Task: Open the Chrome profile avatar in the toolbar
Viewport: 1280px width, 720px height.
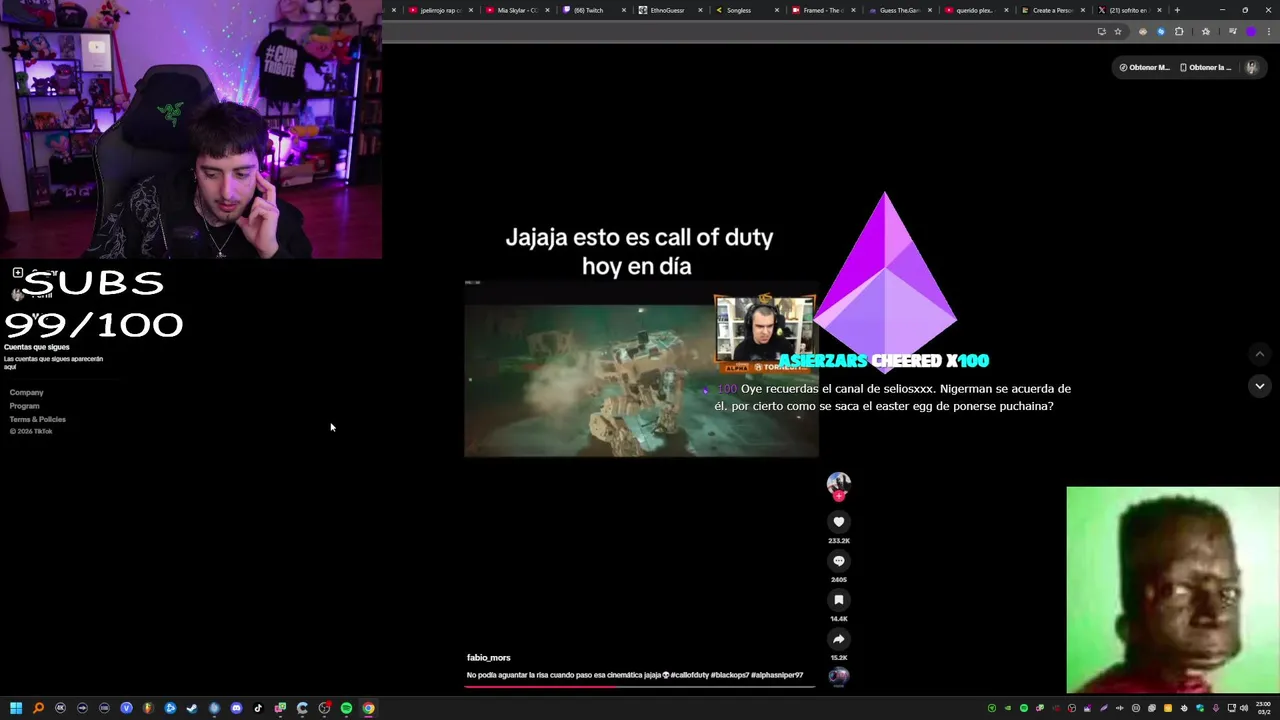Action: tap(1251, 31)
